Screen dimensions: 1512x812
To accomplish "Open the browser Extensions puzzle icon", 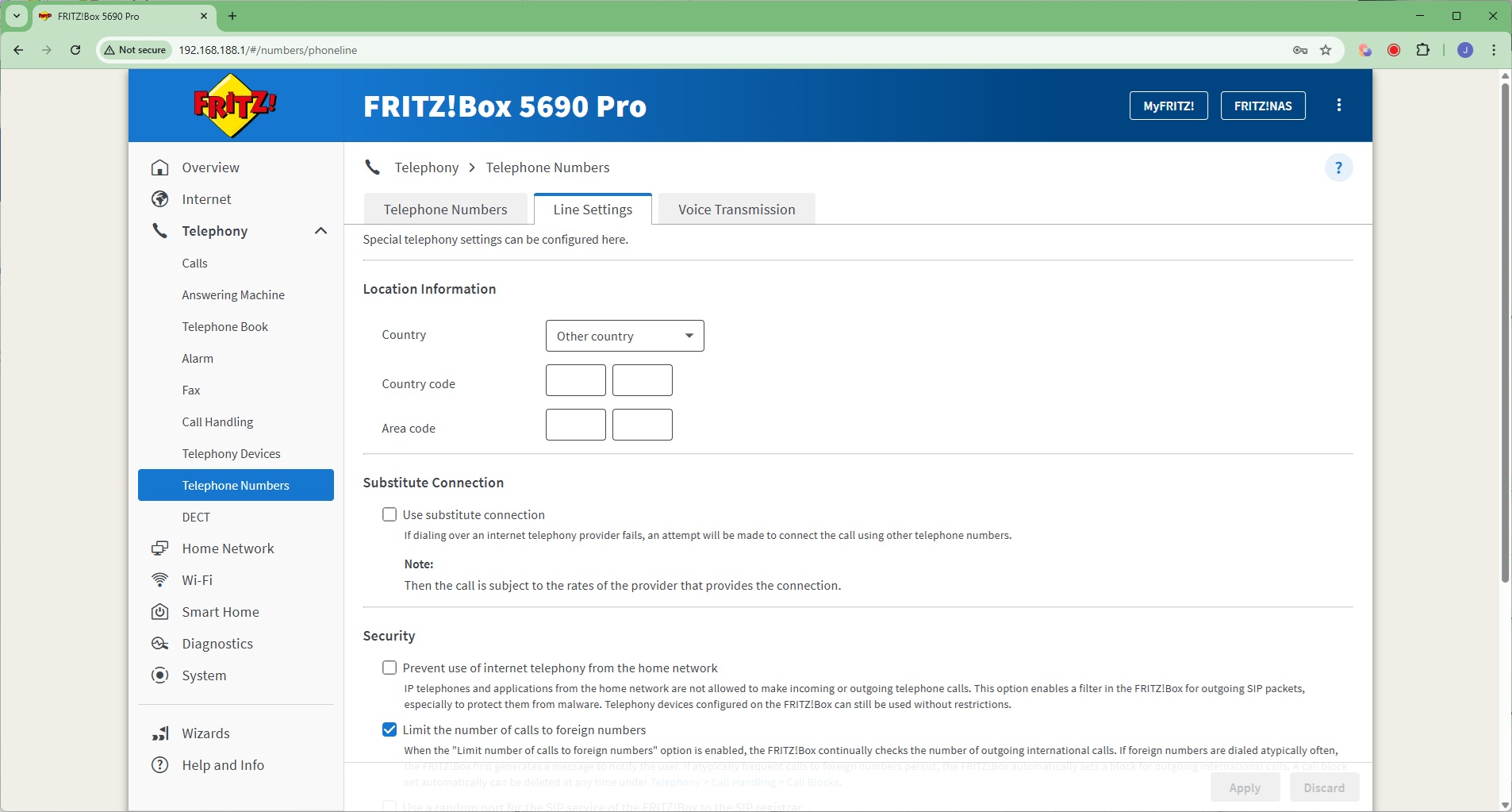I will pos(1423,50).
